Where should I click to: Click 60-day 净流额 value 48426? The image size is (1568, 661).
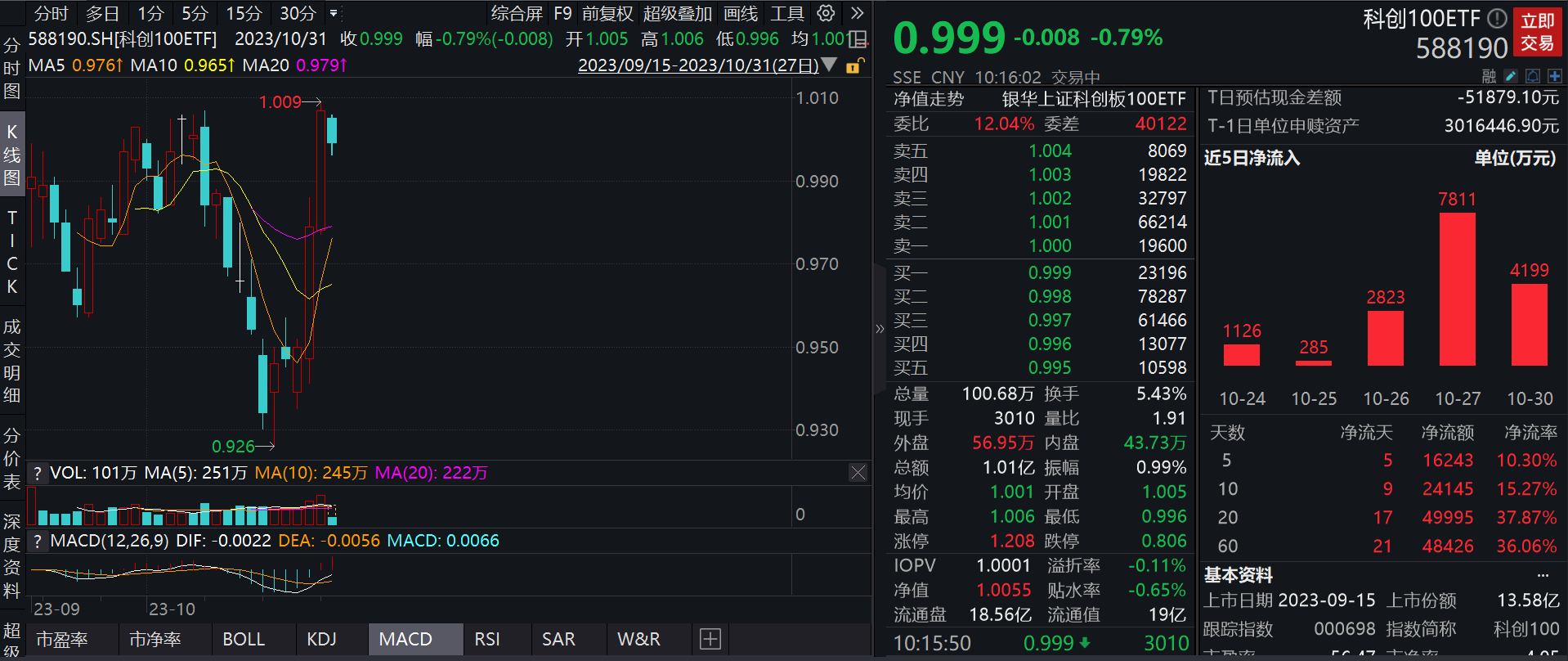(x=1448, y=546)
